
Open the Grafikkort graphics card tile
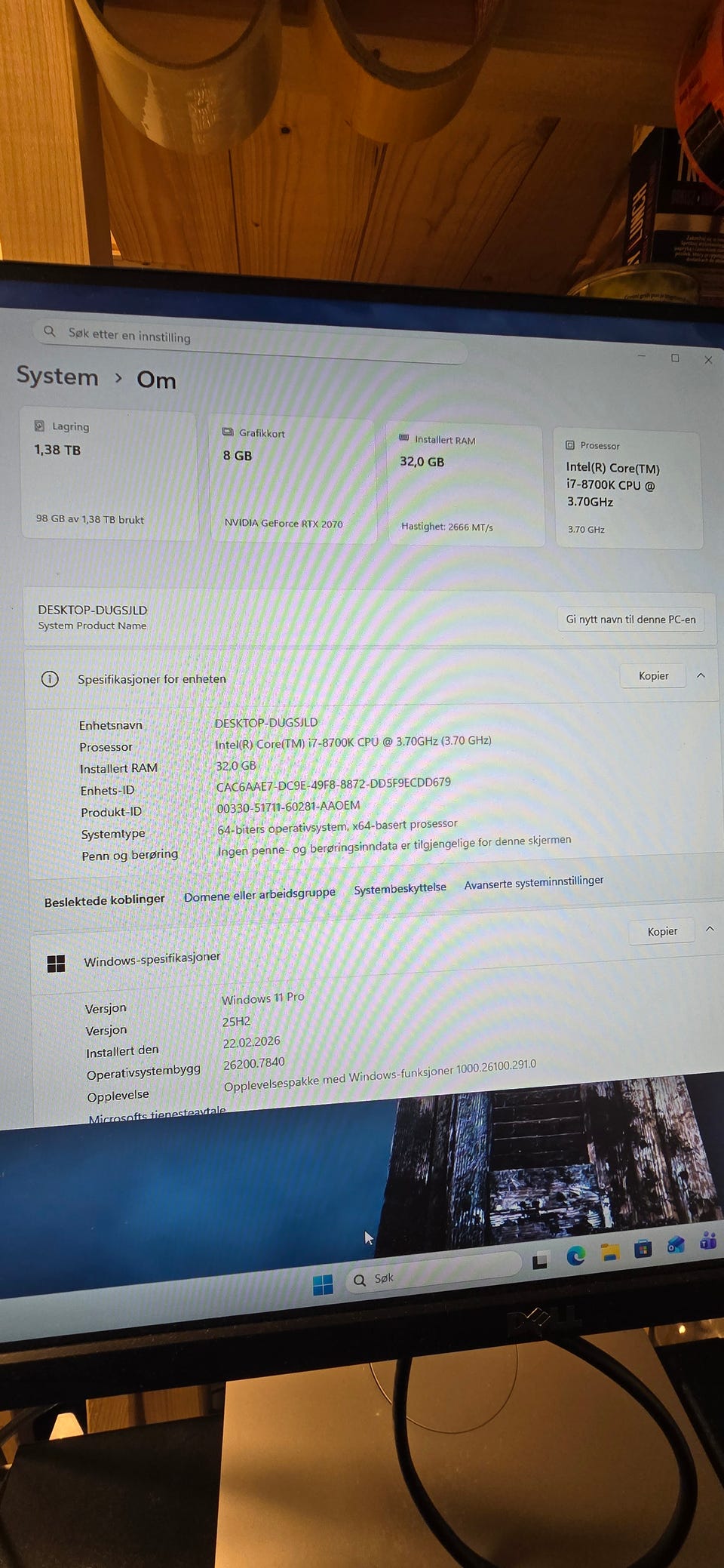(x=292, y=479)
